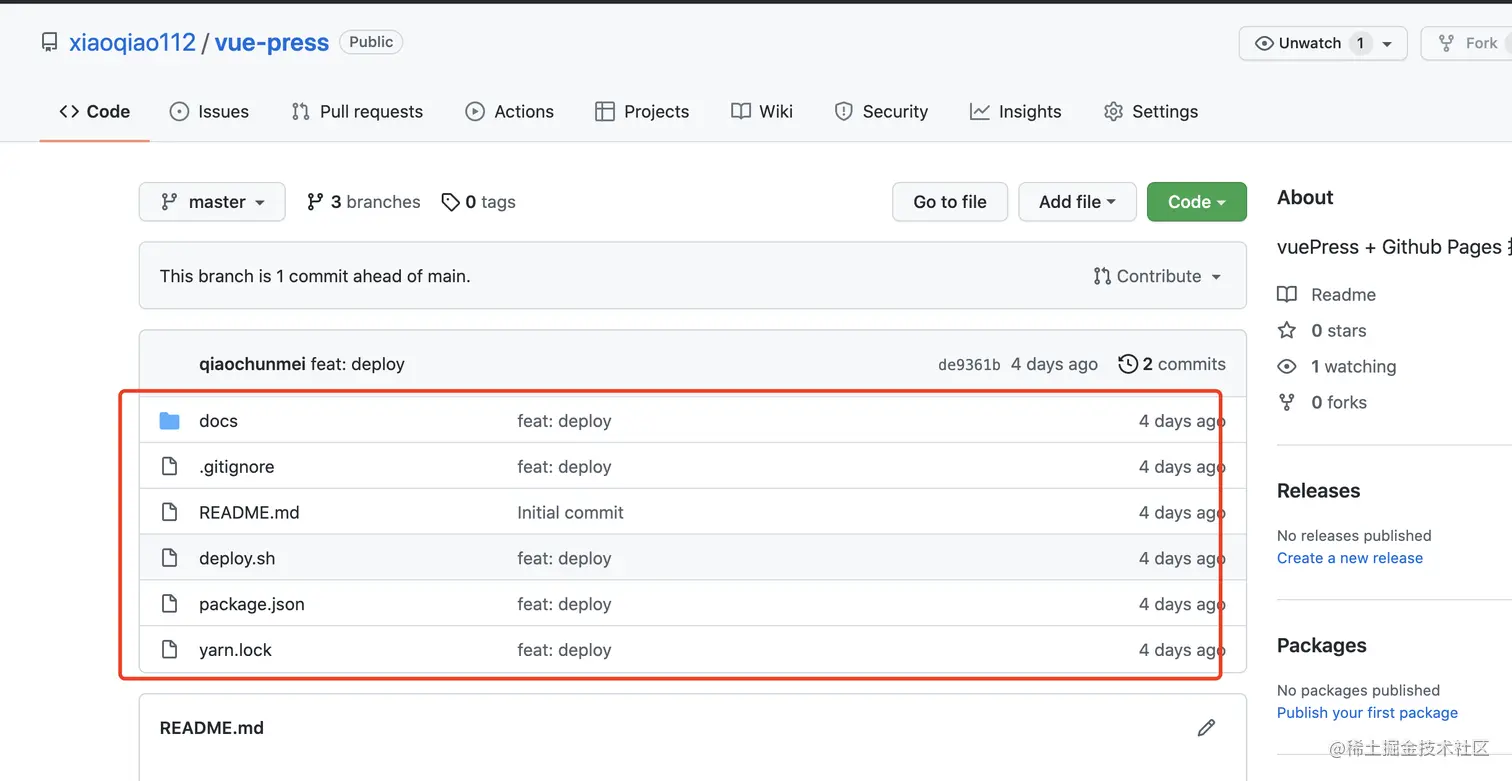Click the tags icon
The image size is (1512, 781).
pyautogui.click(x=451, y=202)
